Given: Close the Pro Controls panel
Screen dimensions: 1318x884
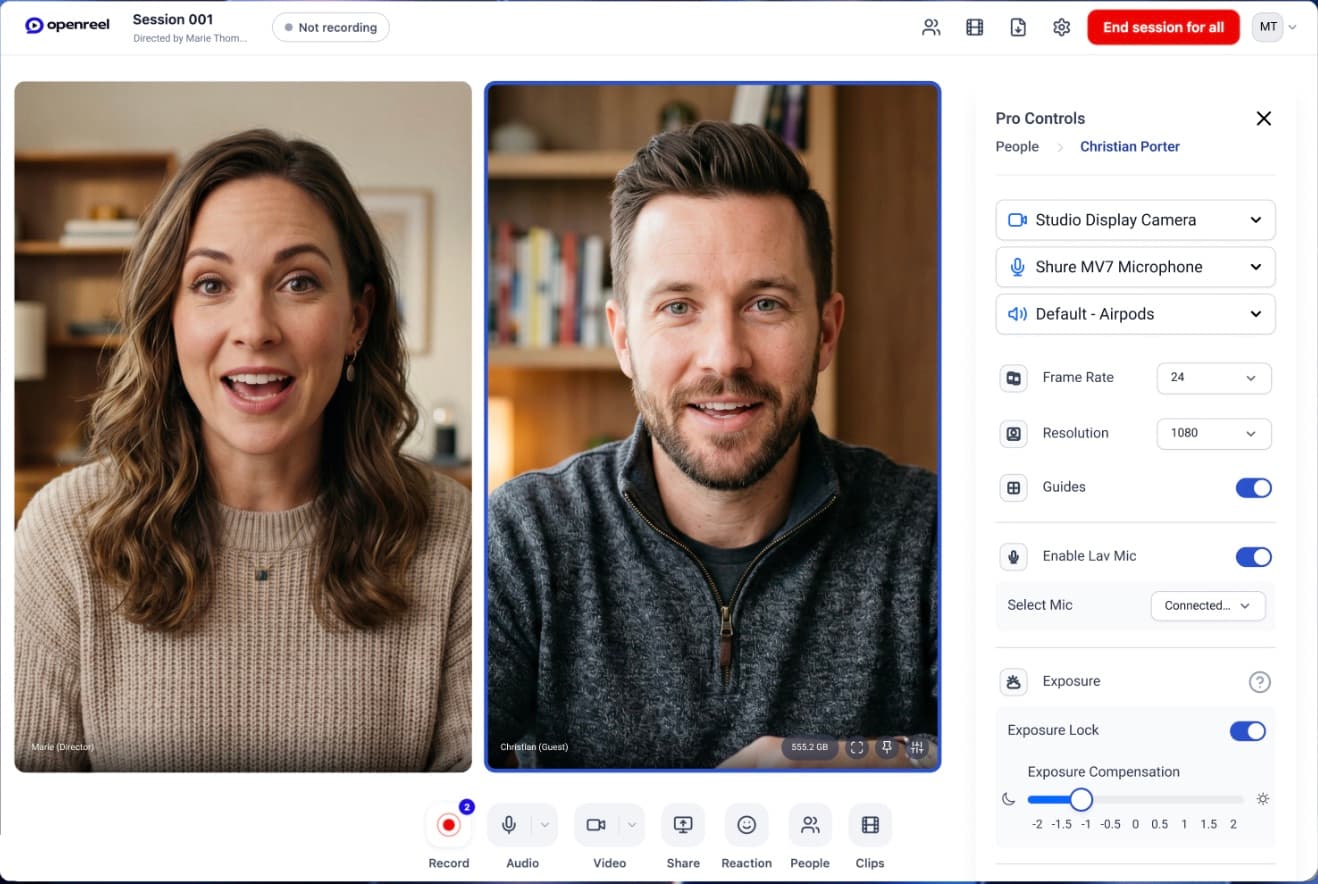Looking at the screenshot, I should [1264, 118].
